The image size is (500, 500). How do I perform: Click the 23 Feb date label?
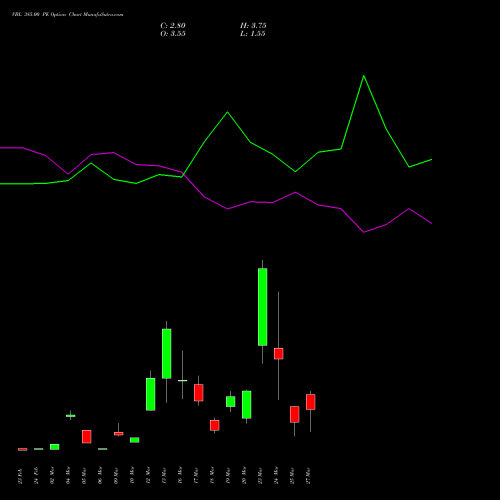click(x=20, y=476)
